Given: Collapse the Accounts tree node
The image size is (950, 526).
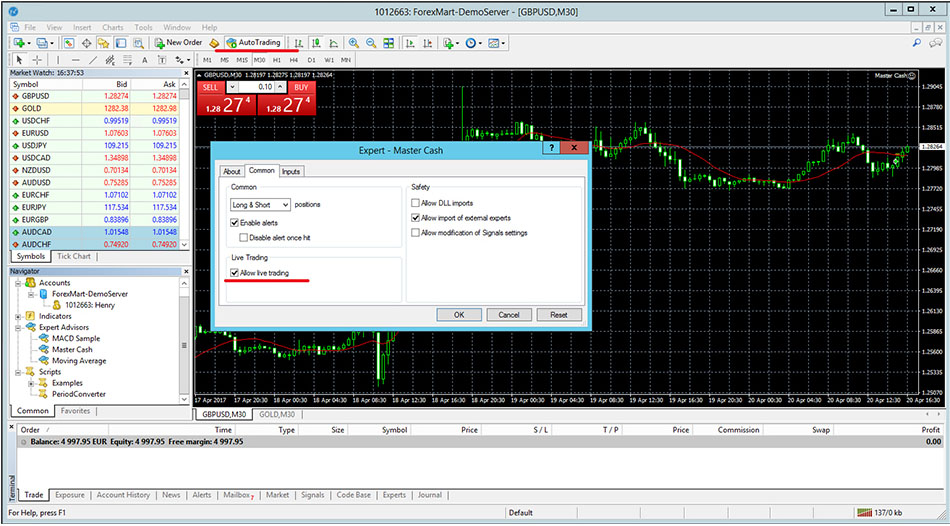Looking at the screenshot, I should point(18,283).
